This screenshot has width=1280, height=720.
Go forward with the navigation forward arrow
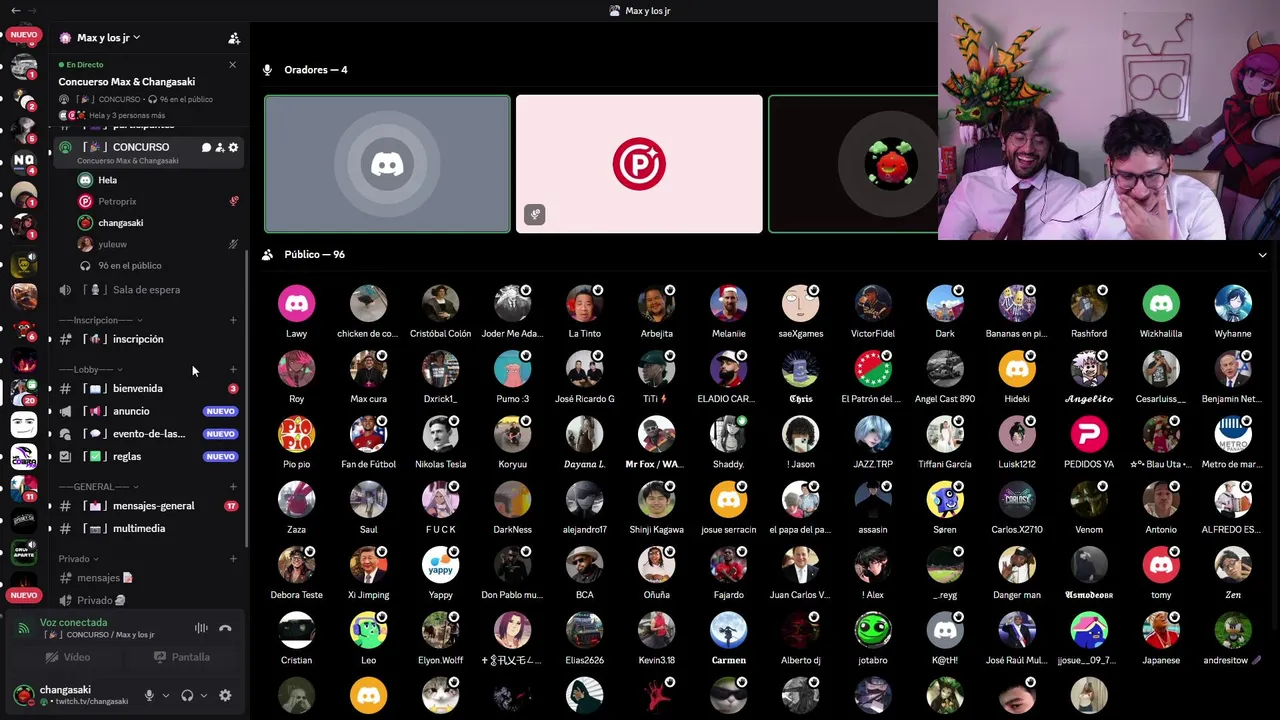pyautogui.click(x=32, y=11)
